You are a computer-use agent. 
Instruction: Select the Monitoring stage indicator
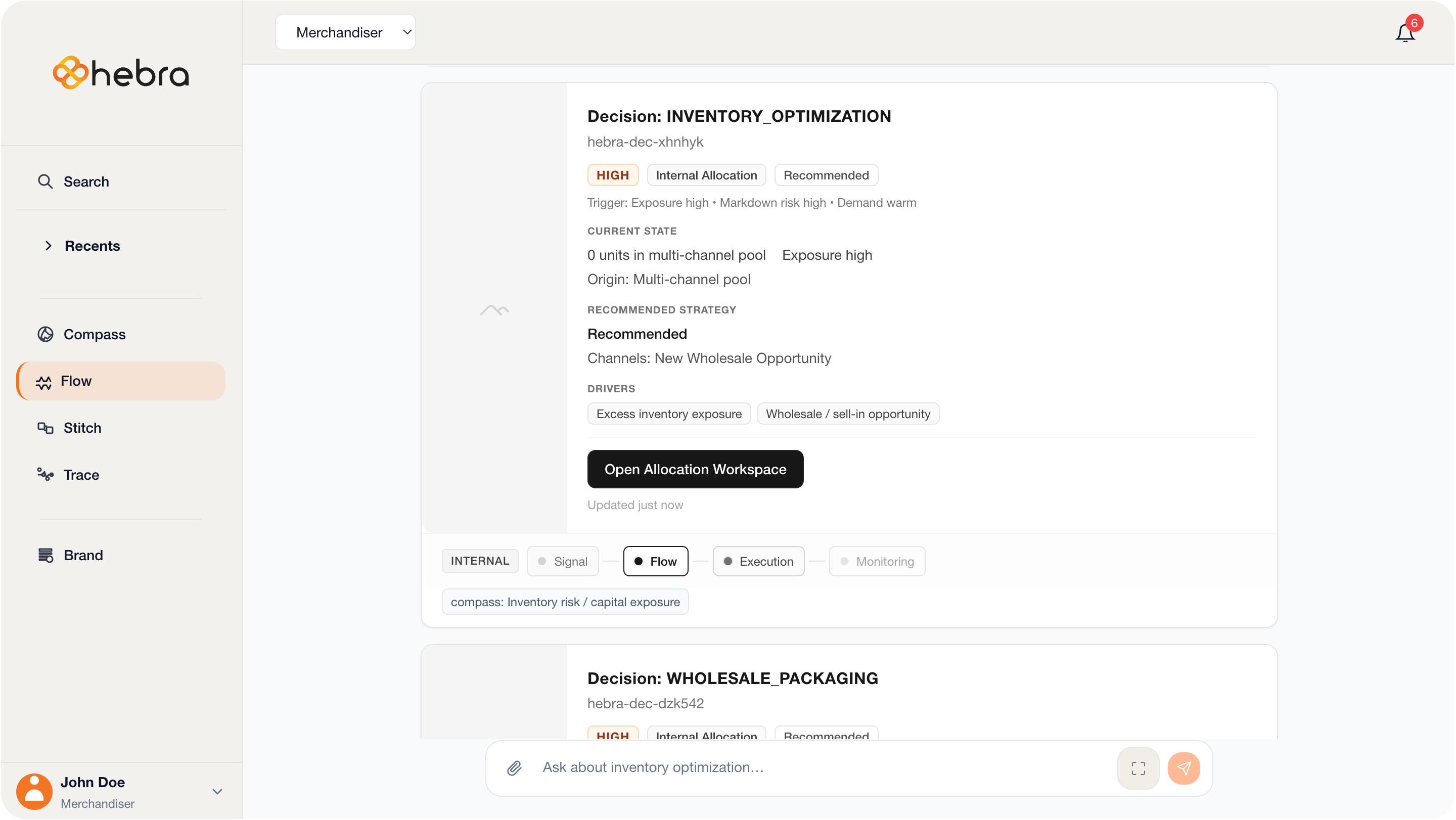(x=877, y=561)
